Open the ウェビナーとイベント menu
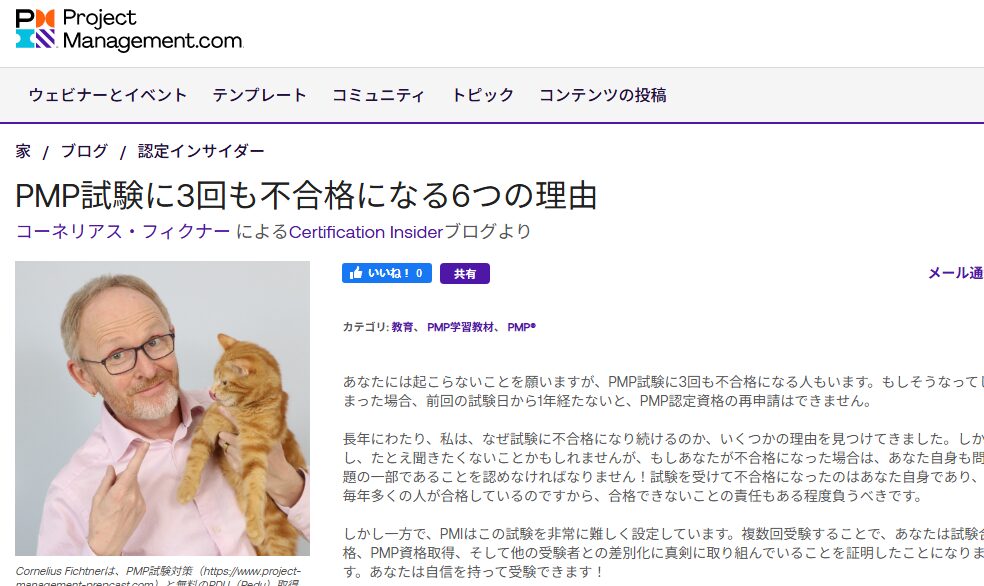Screen dimensions: 984x586 [x=108, y=95]
